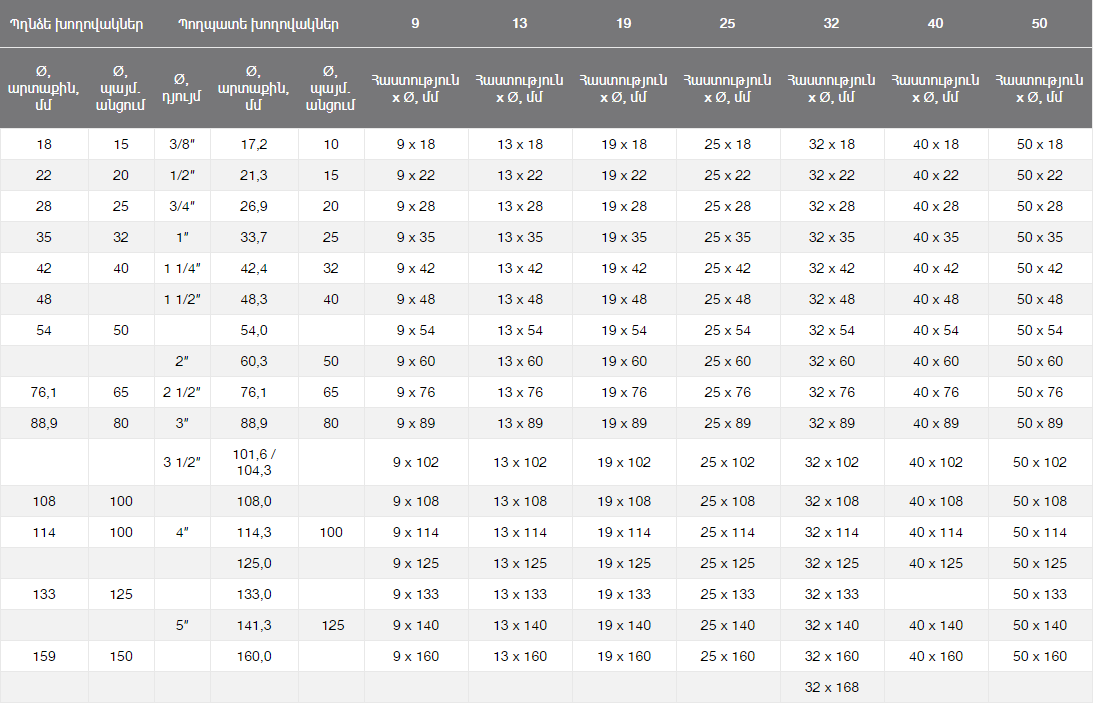This screenshot has height=705, width=1094.
Task: Click the "9 x 18" cell
Action: coord(416,144)
